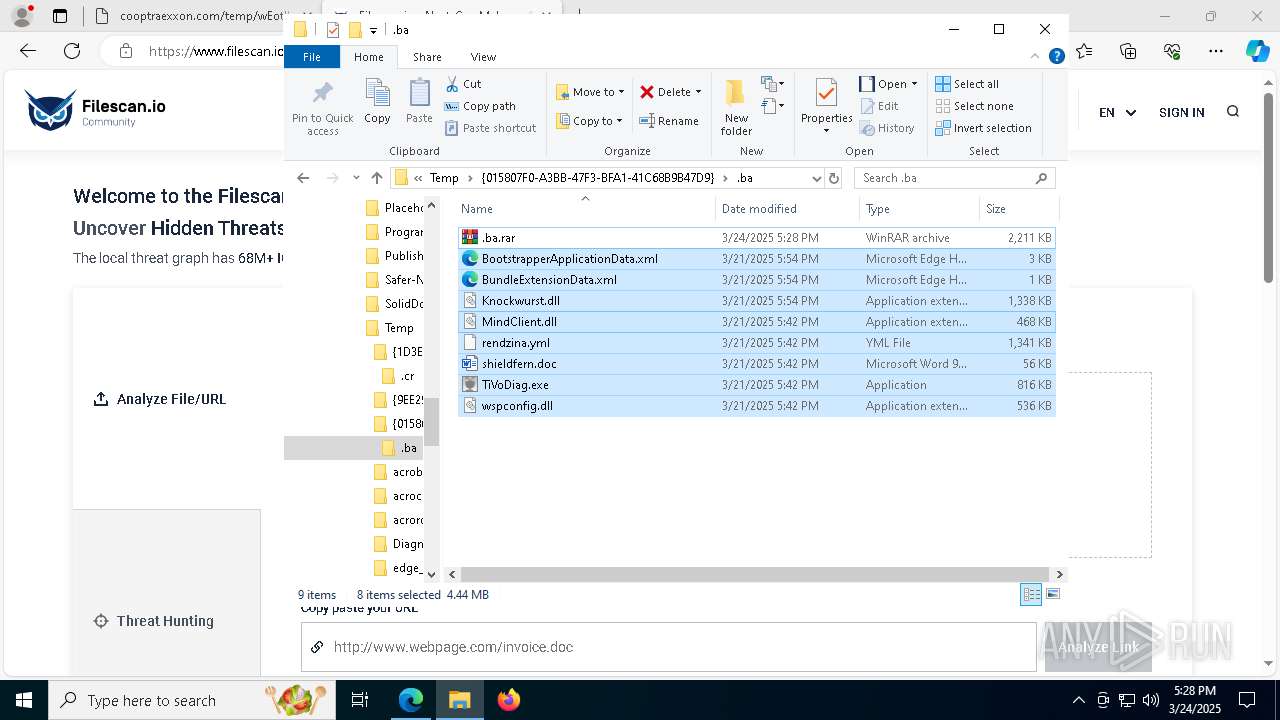Click the Cut scissors option

463,84
